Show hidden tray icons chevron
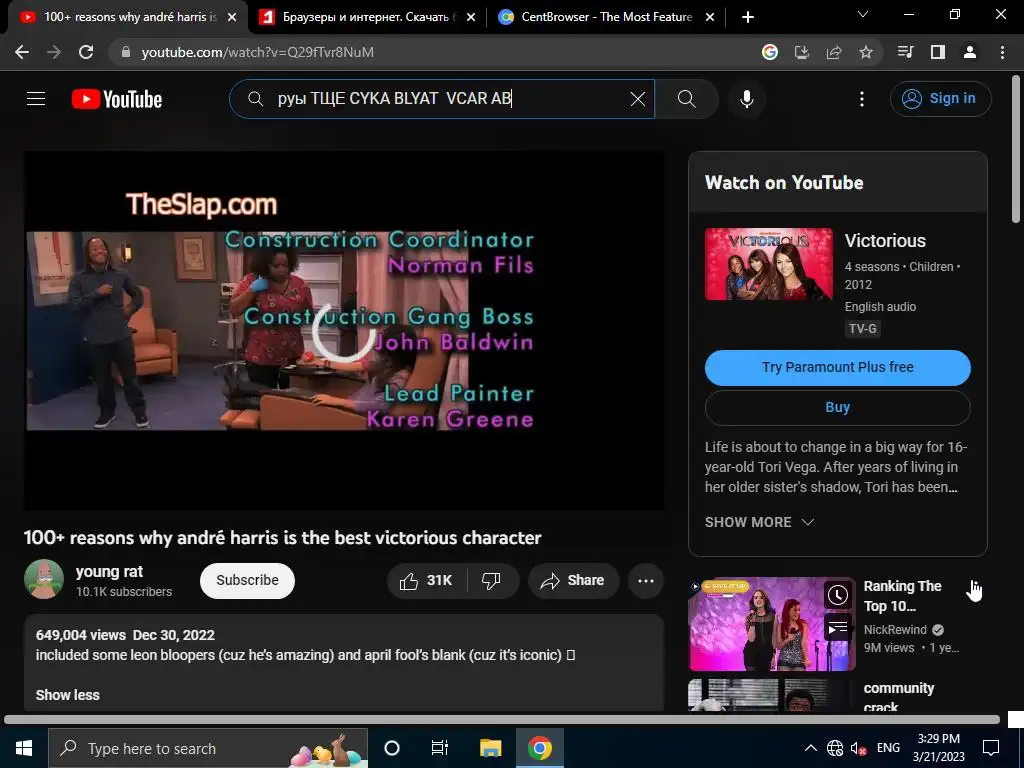Screen dimensions: 1024x768 810,748
